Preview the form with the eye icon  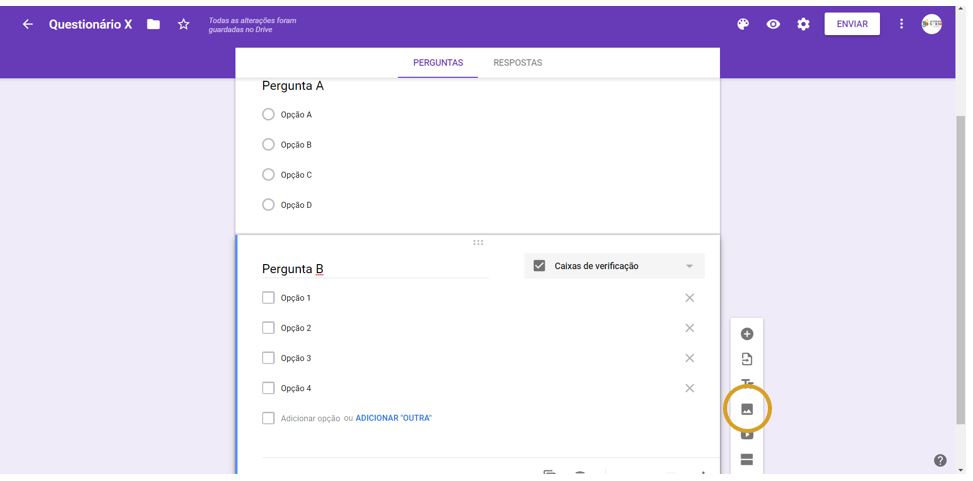pos(773,24)
